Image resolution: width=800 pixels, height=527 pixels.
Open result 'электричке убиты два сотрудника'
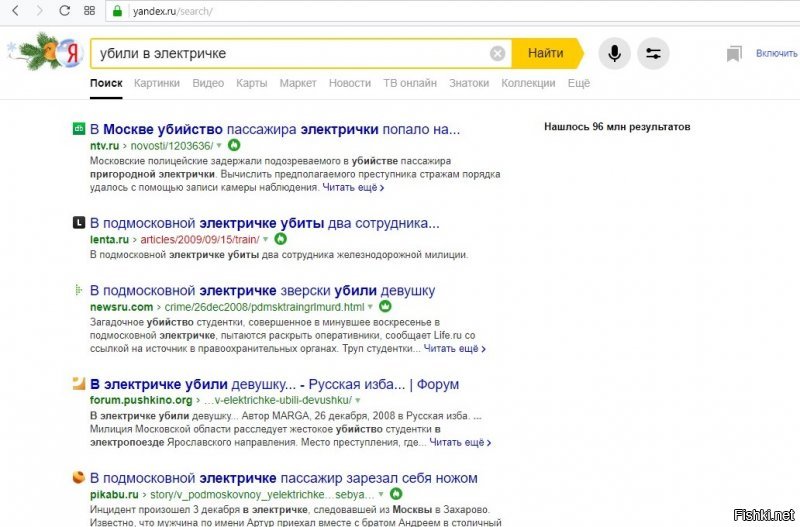(264, 223)
